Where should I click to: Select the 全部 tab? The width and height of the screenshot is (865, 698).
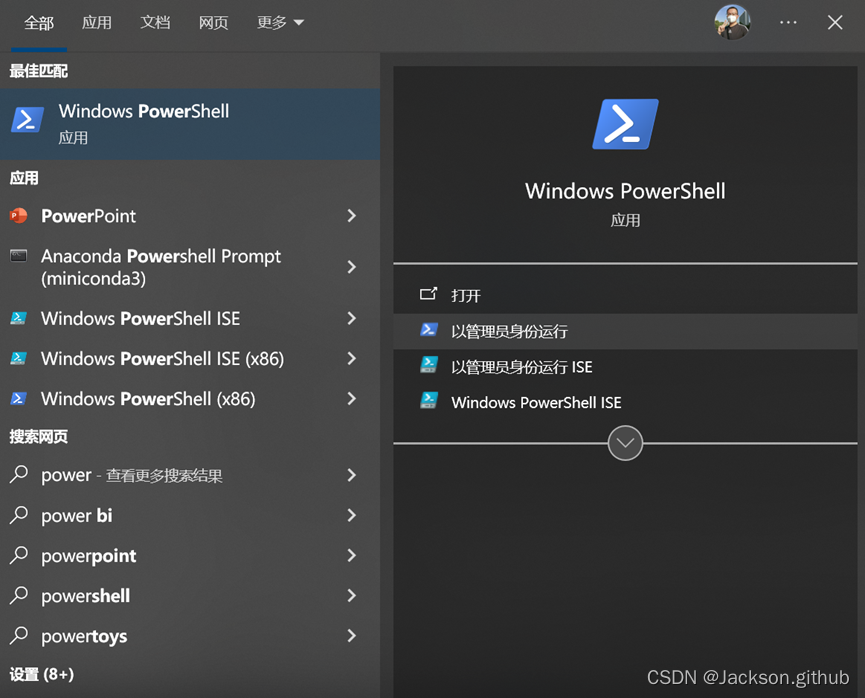pyautogui.click(x=39, y=23)
